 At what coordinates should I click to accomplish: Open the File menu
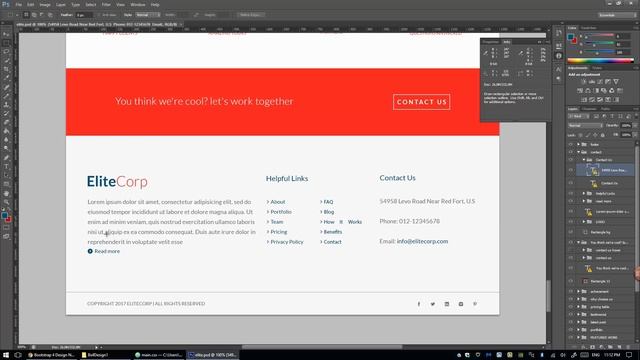(x=19, y=4)
